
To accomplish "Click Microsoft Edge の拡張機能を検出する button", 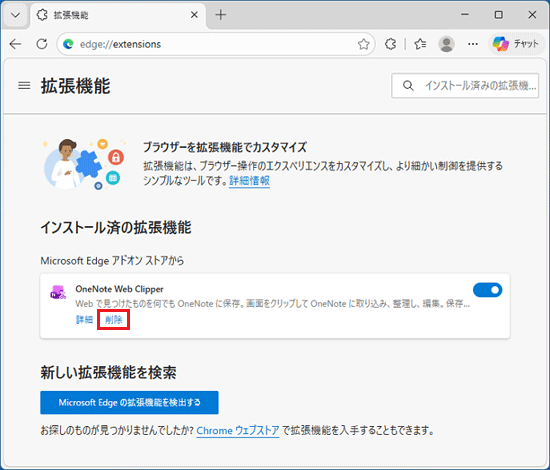I will [x=129, y=403].
